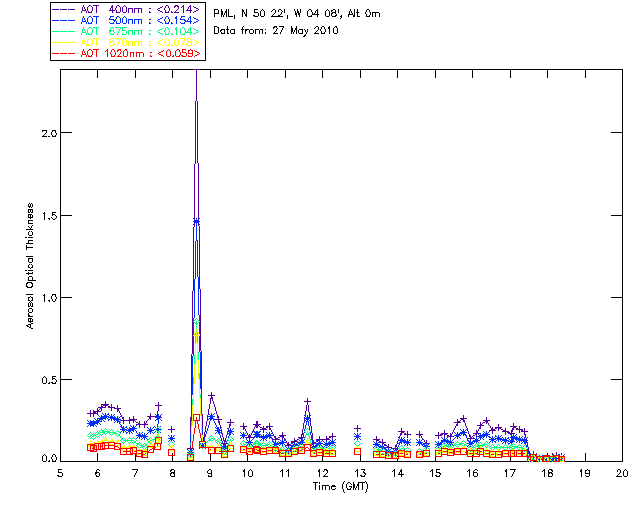This screenshot has height=512, width=640.
Task: Click the PML location header text
Action: tap(297, 14)
